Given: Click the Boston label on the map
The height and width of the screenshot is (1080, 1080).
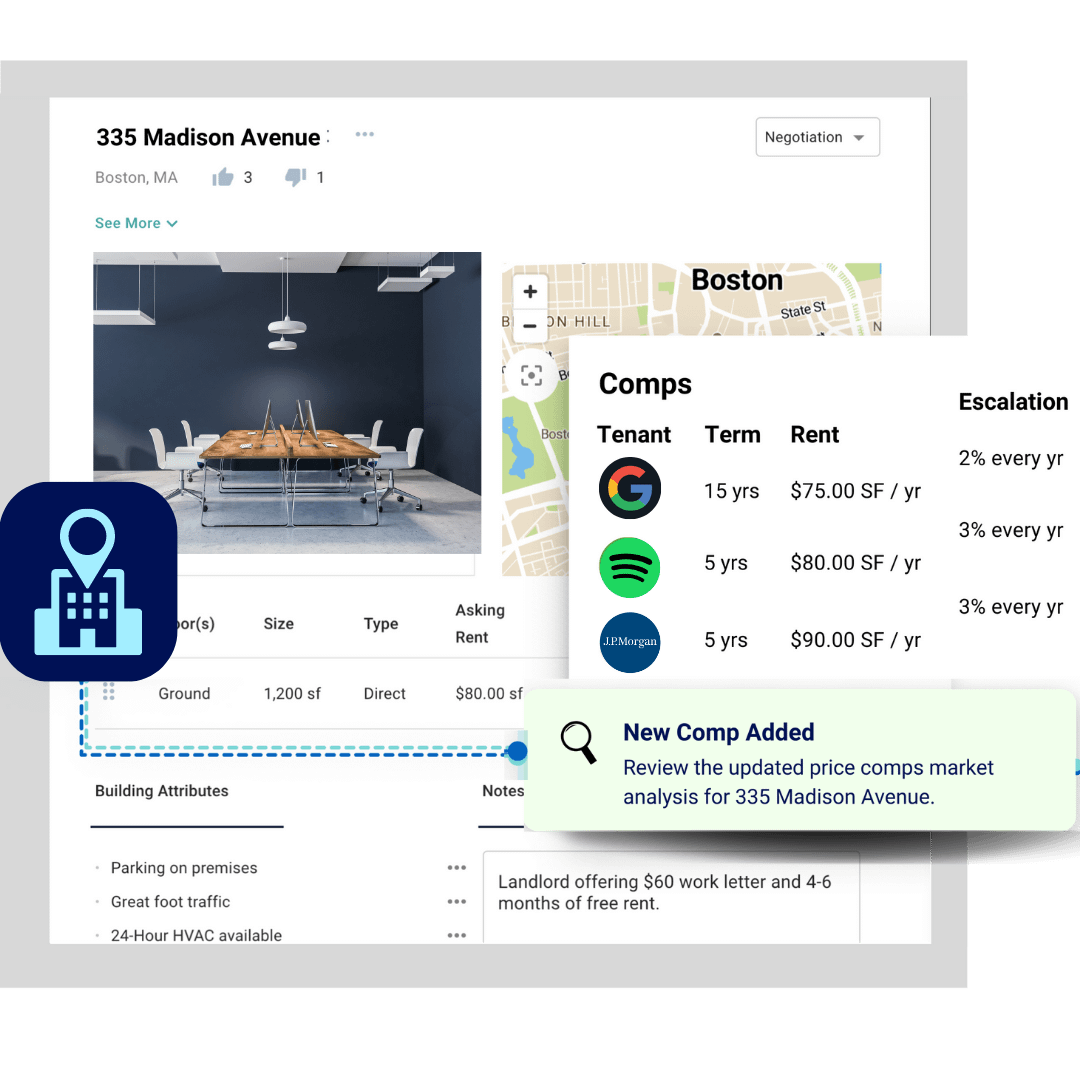Looking at the screenshot, I should point(737,280).
